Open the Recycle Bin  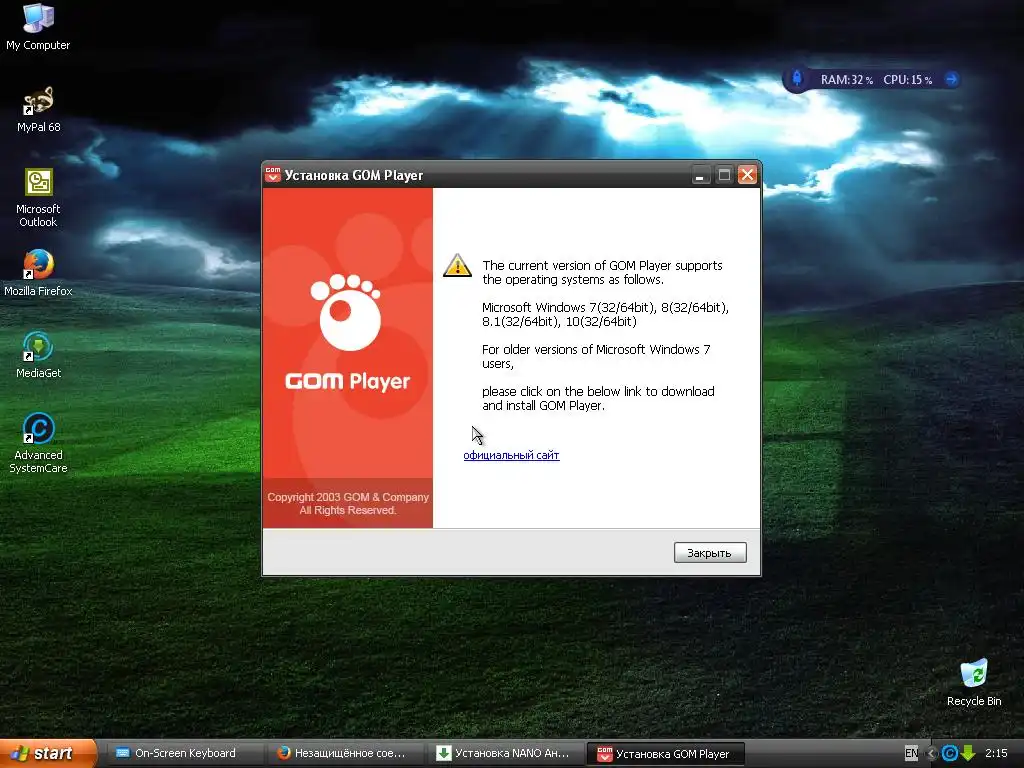[x=974, y=683]
